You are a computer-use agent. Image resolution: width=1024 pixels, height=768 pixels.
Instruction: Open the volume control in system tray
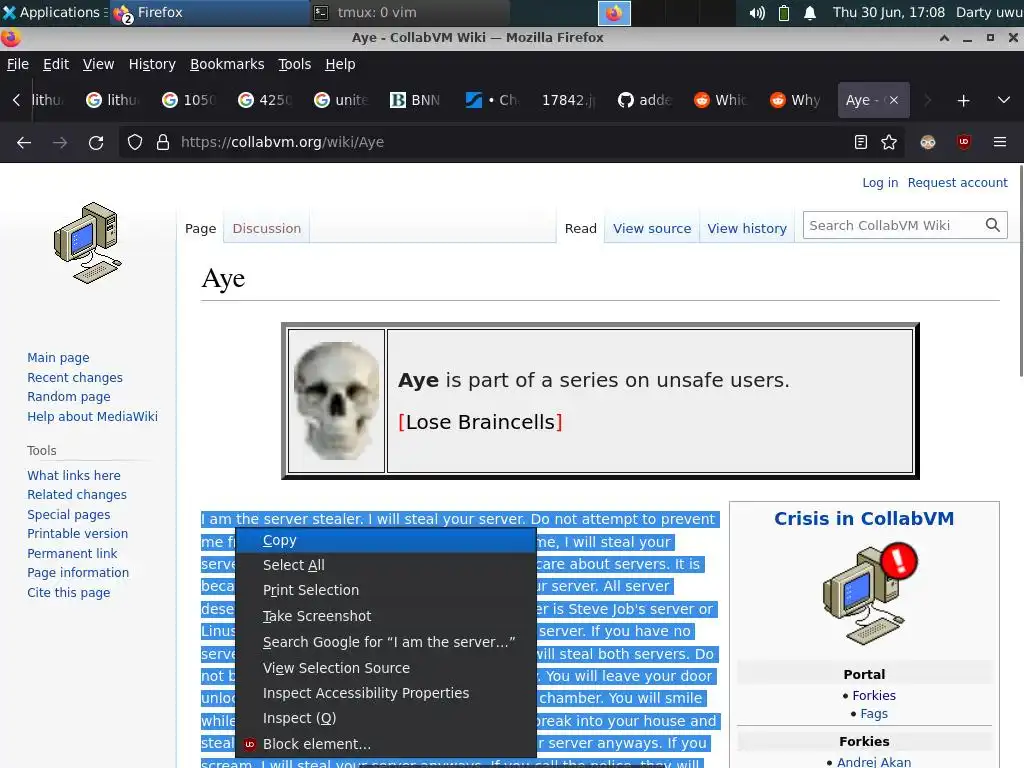pos(756,12)
